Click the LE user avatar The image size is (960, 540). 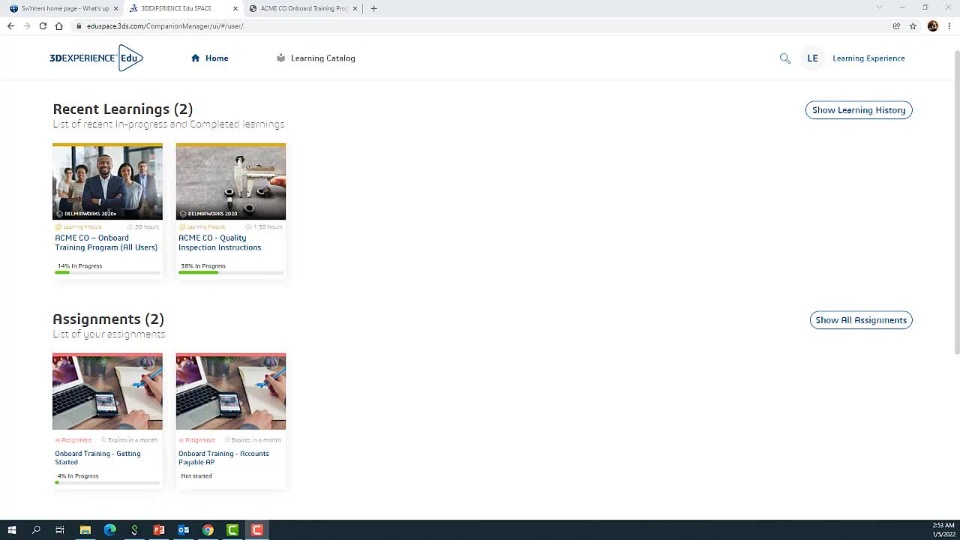pyautogui.click(x=812, y=58)
